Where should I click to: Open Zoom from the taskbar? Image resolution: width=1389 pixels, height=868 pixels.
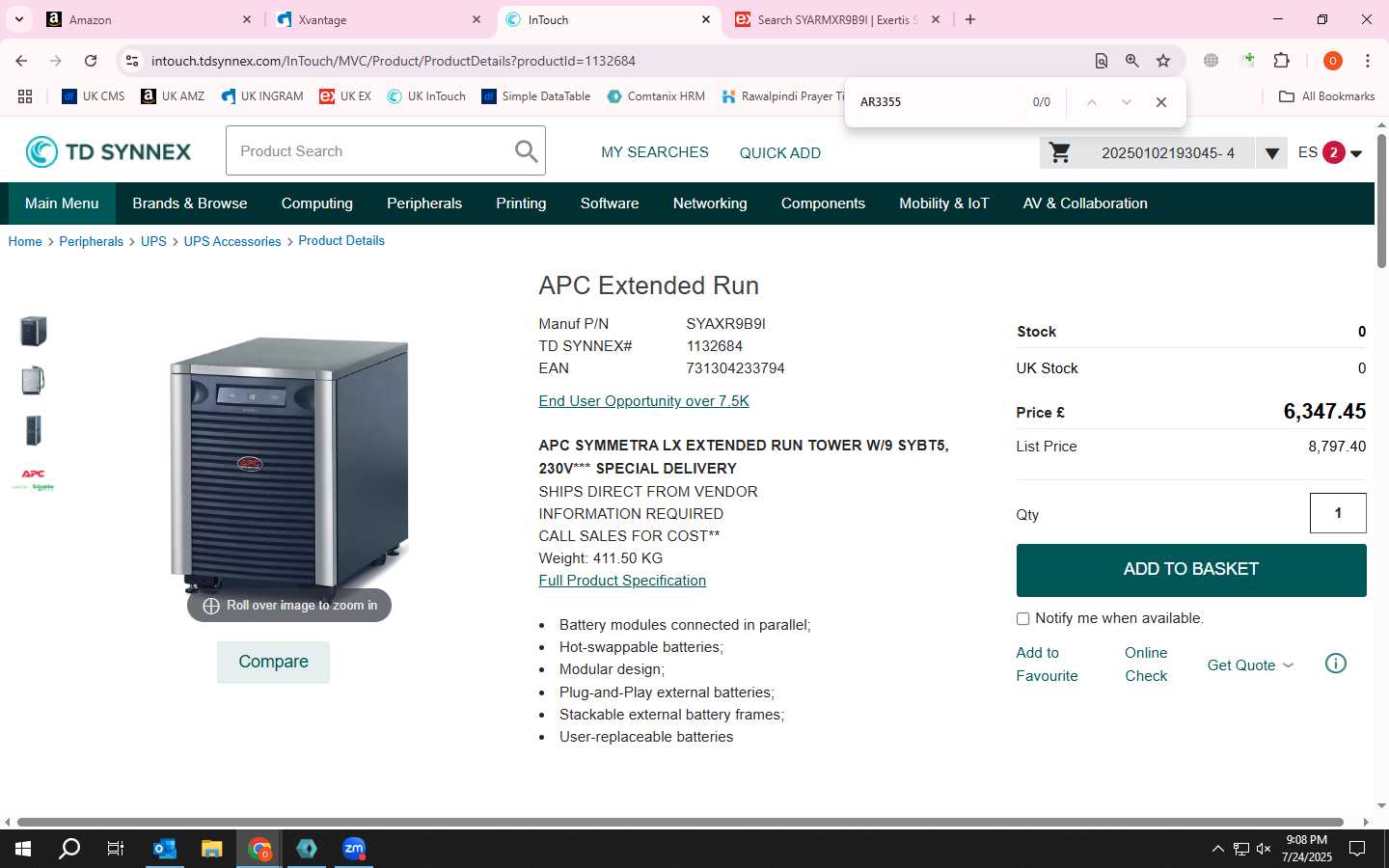click(x=354, y=849)
